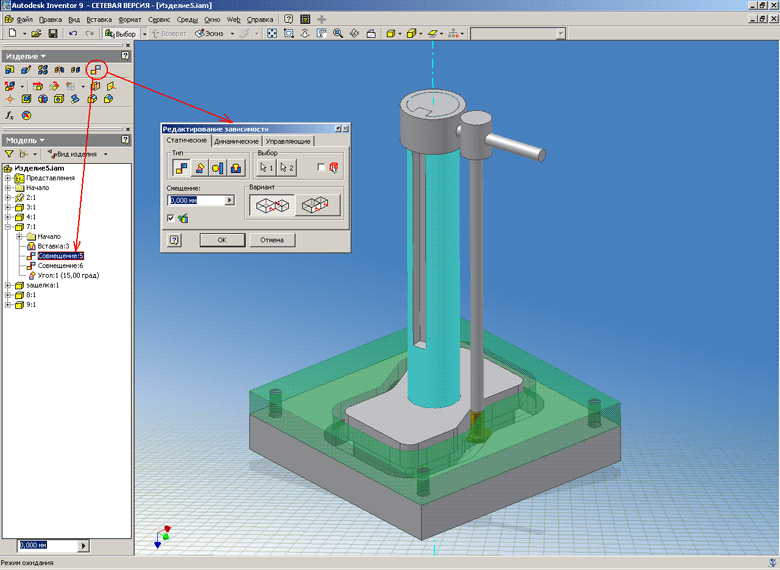Click the Create Component panel icon

[26, 70]
